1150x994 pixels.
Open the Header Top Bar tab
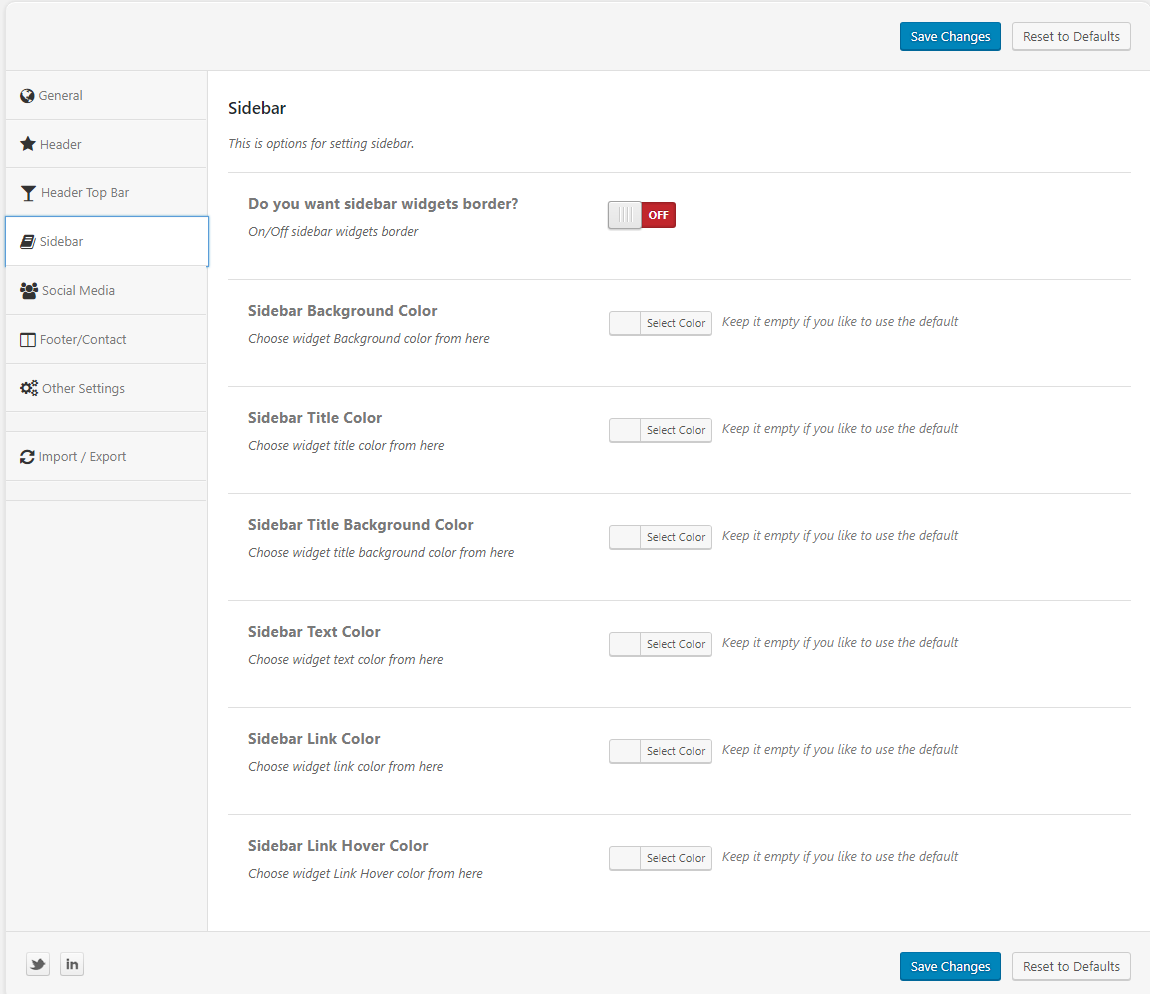[x=85, y=193]
